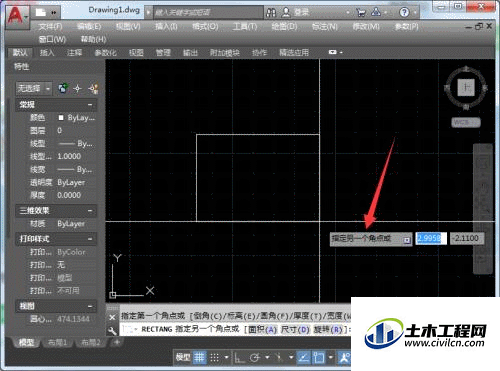Image resolution: width=500 pixels, height=371 pixels.
Task: Choose the 旋转(R) command option
Action: (328, 330)
